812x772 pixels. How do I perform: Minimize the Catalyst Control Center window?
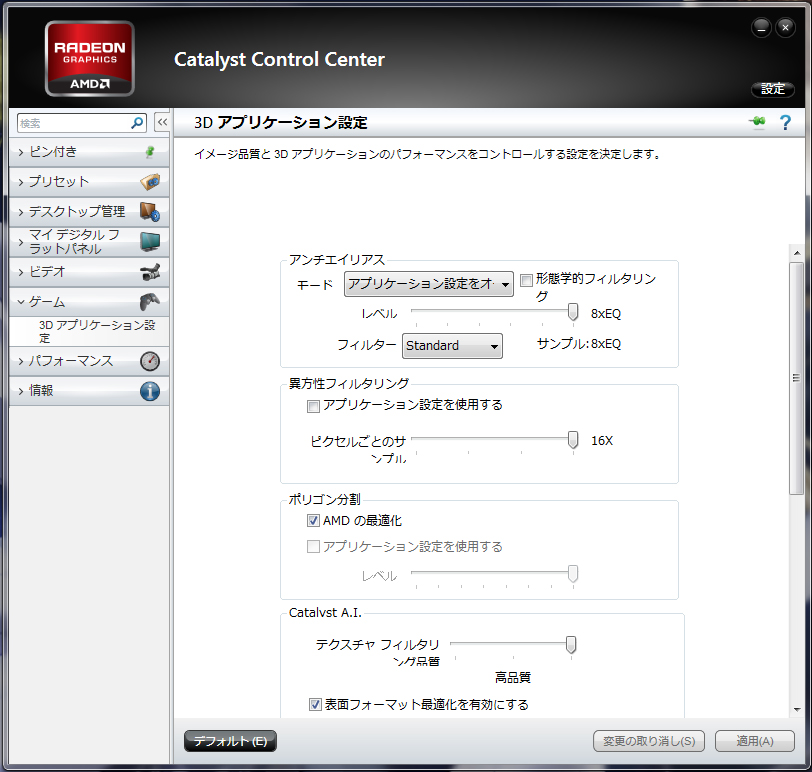point(761,28)
